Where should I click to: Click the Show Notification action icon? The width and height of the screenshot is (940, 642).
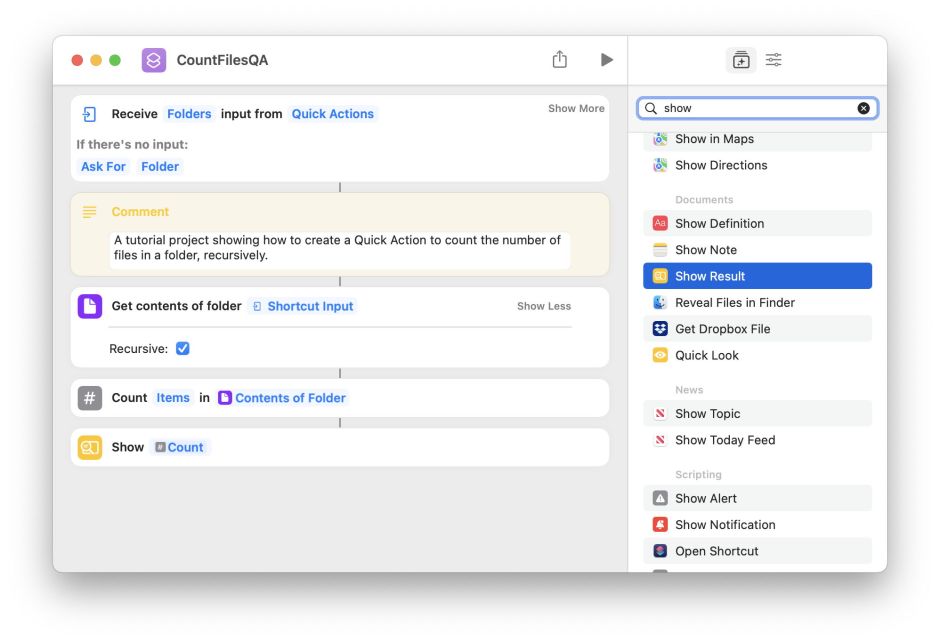[661, 524]
